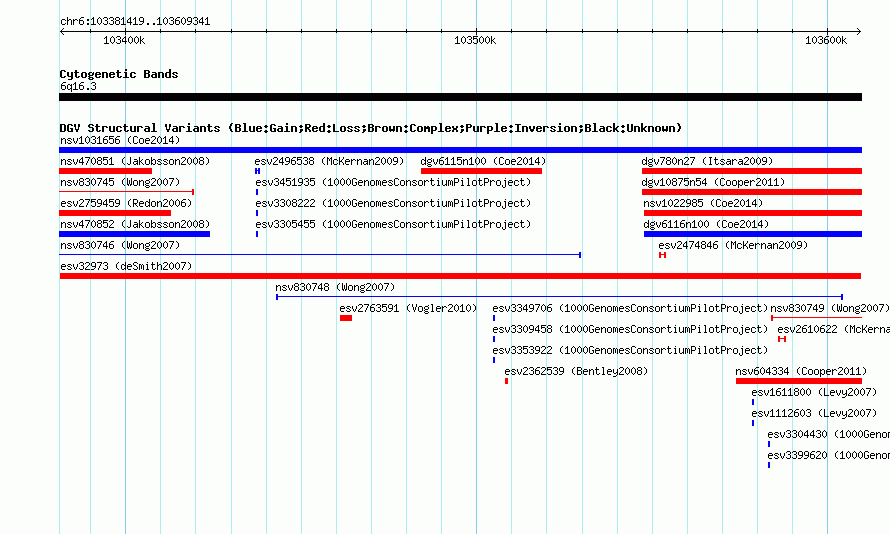The height and width of the screenshot is (534, 890).
Task: Open variant nsv470851 (Jakobsson2008) label
Action: (135, 161)
